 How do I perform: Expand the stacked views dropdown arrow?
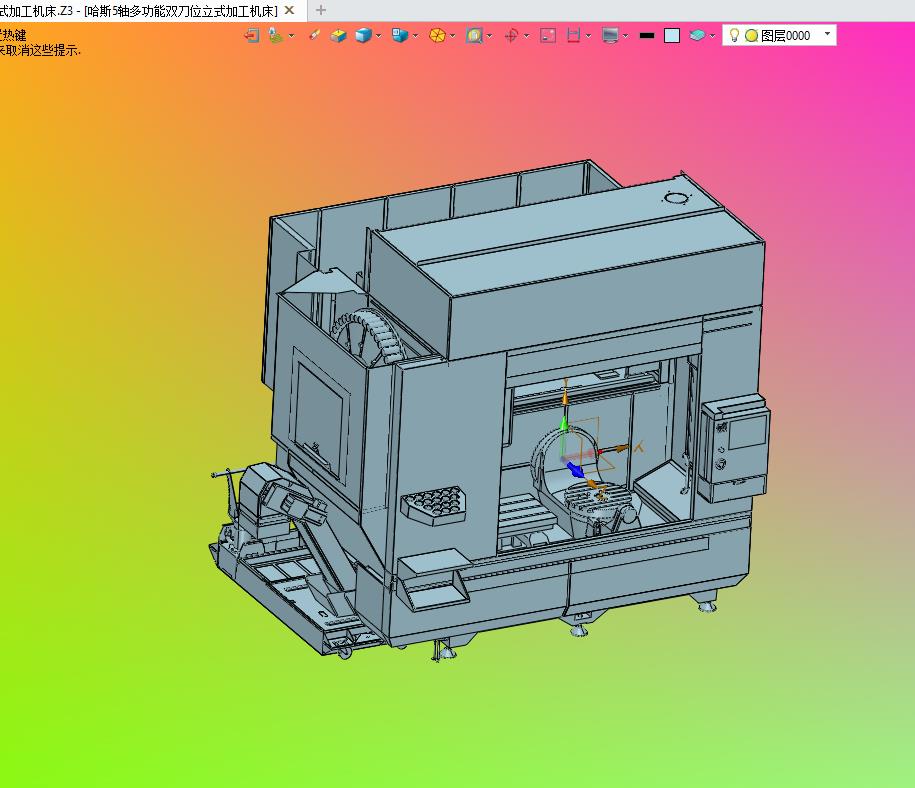click(x=415, y=36)
